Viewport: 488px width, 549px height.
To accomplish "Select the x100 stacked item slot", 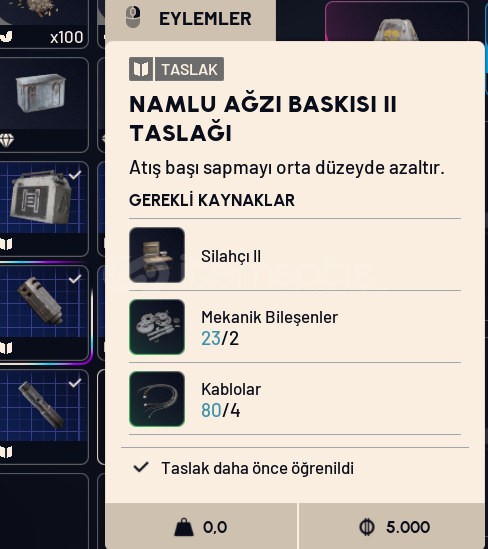I will pyautogui.click(x=44, y=24).
